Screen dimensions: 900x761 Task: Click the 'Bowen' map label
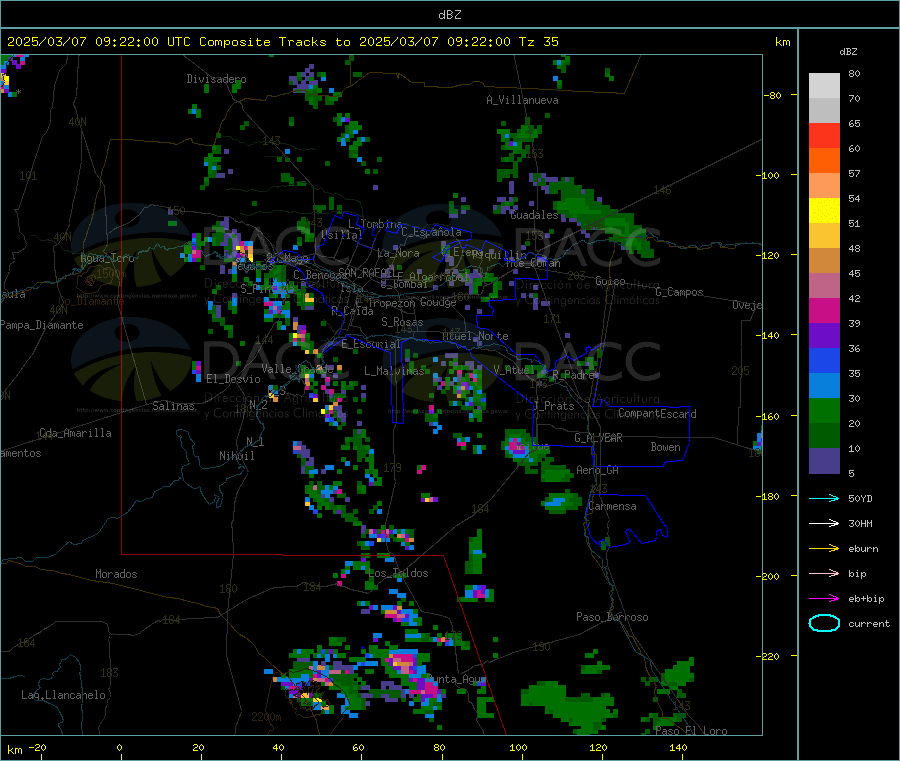666,447
